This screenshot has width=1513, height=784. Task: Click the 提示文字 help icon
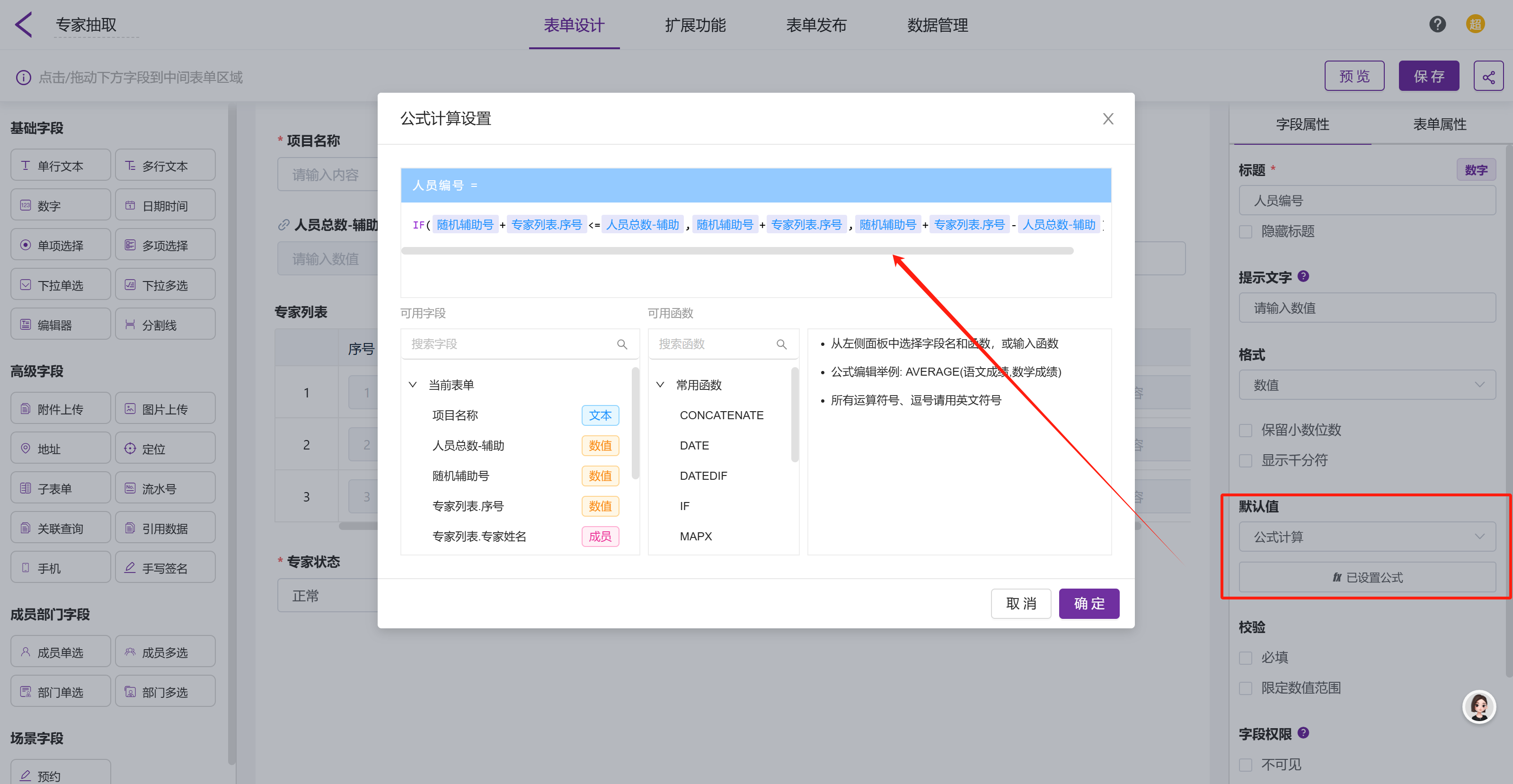pos(1303,277)
